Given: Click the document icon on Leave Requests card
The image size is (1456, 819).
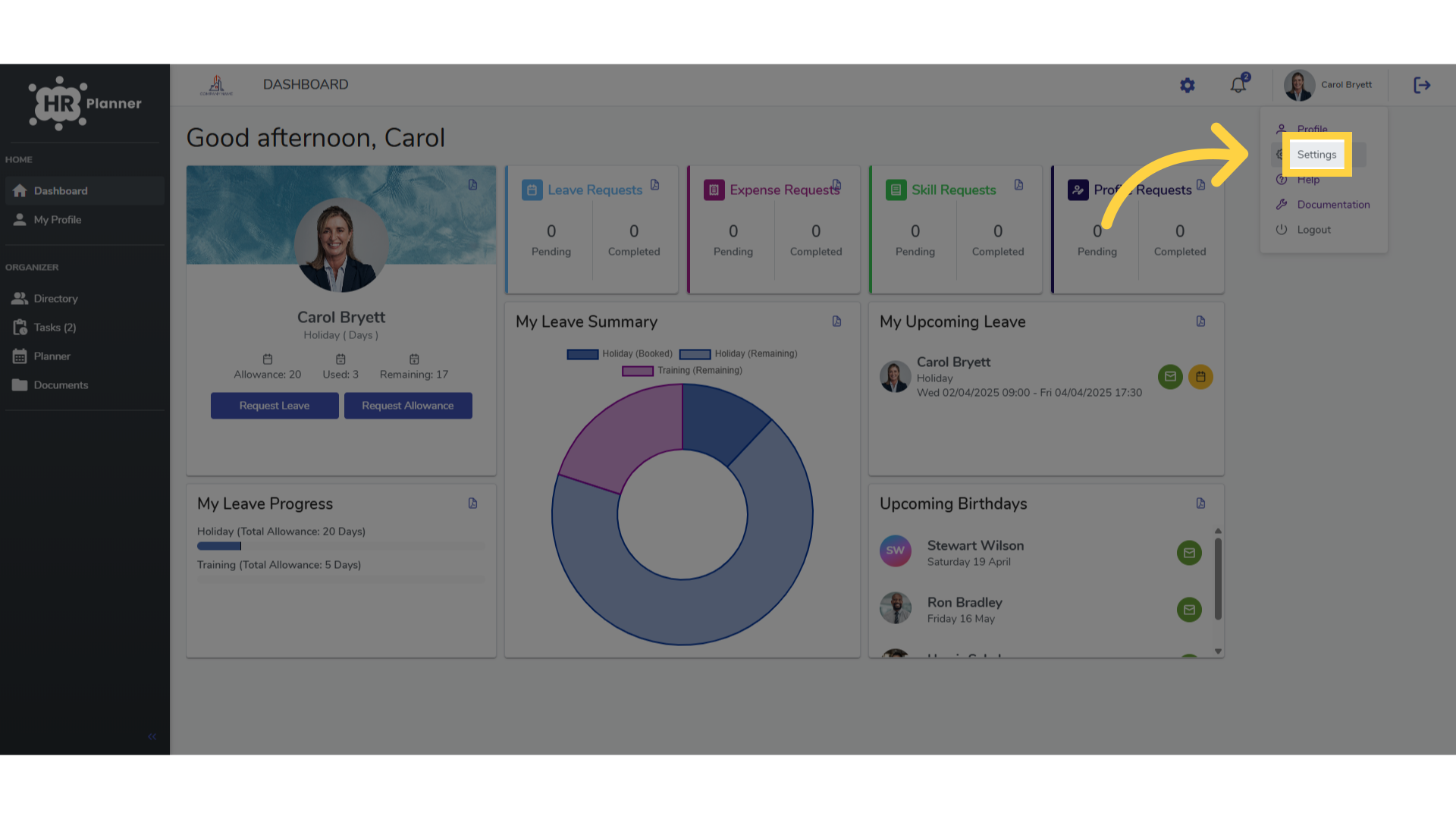Looking at the screenshot, I should [x=655, y=185].
